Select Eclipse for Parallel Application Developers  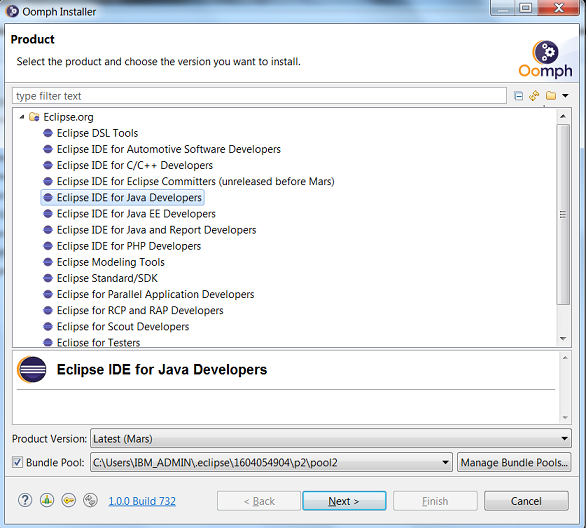(155, 294)
